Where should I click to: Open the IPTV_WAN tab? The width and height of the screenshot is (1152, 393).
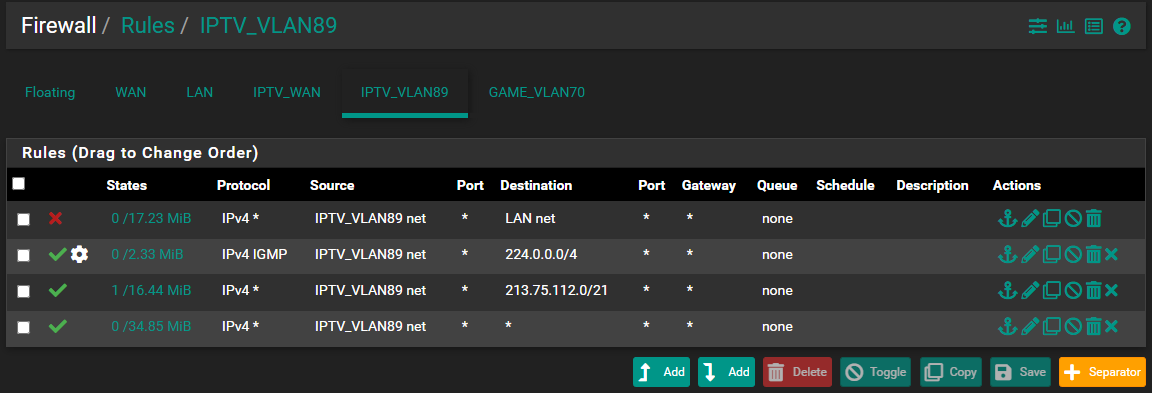click(287, 93)
